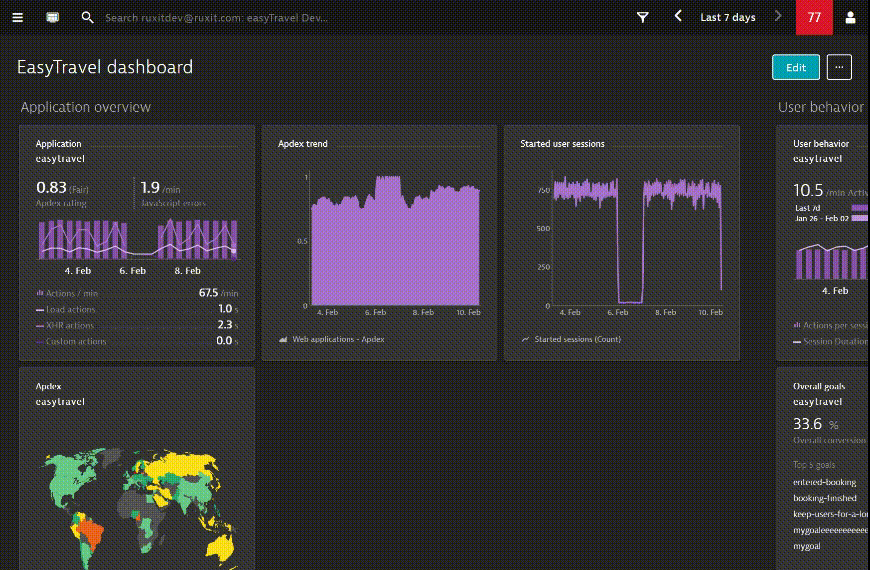Click the Edit dashboard button

795,67
